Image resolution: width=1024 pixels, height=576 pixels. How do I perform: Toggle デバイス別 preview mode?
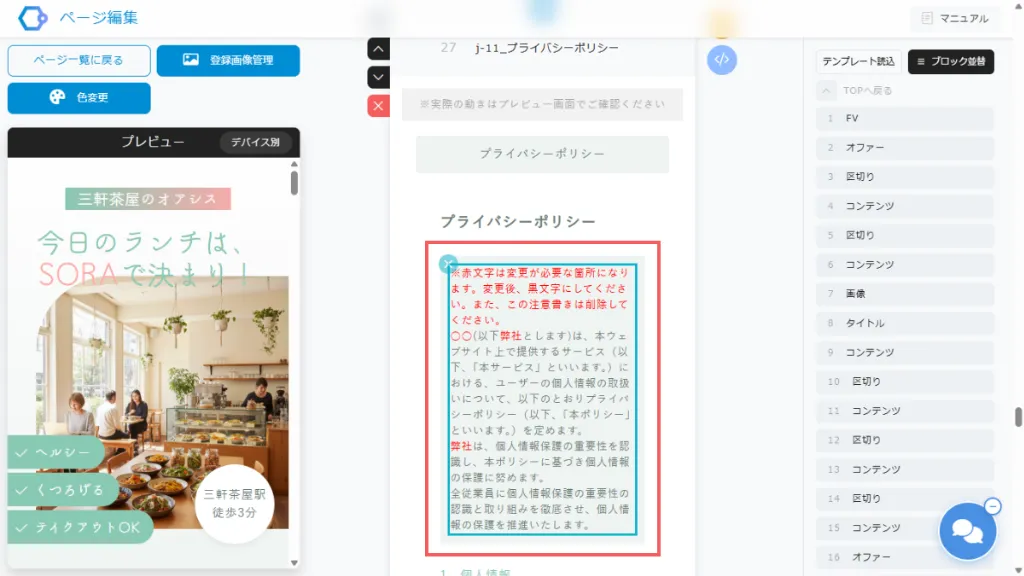(x=255, y=142)
